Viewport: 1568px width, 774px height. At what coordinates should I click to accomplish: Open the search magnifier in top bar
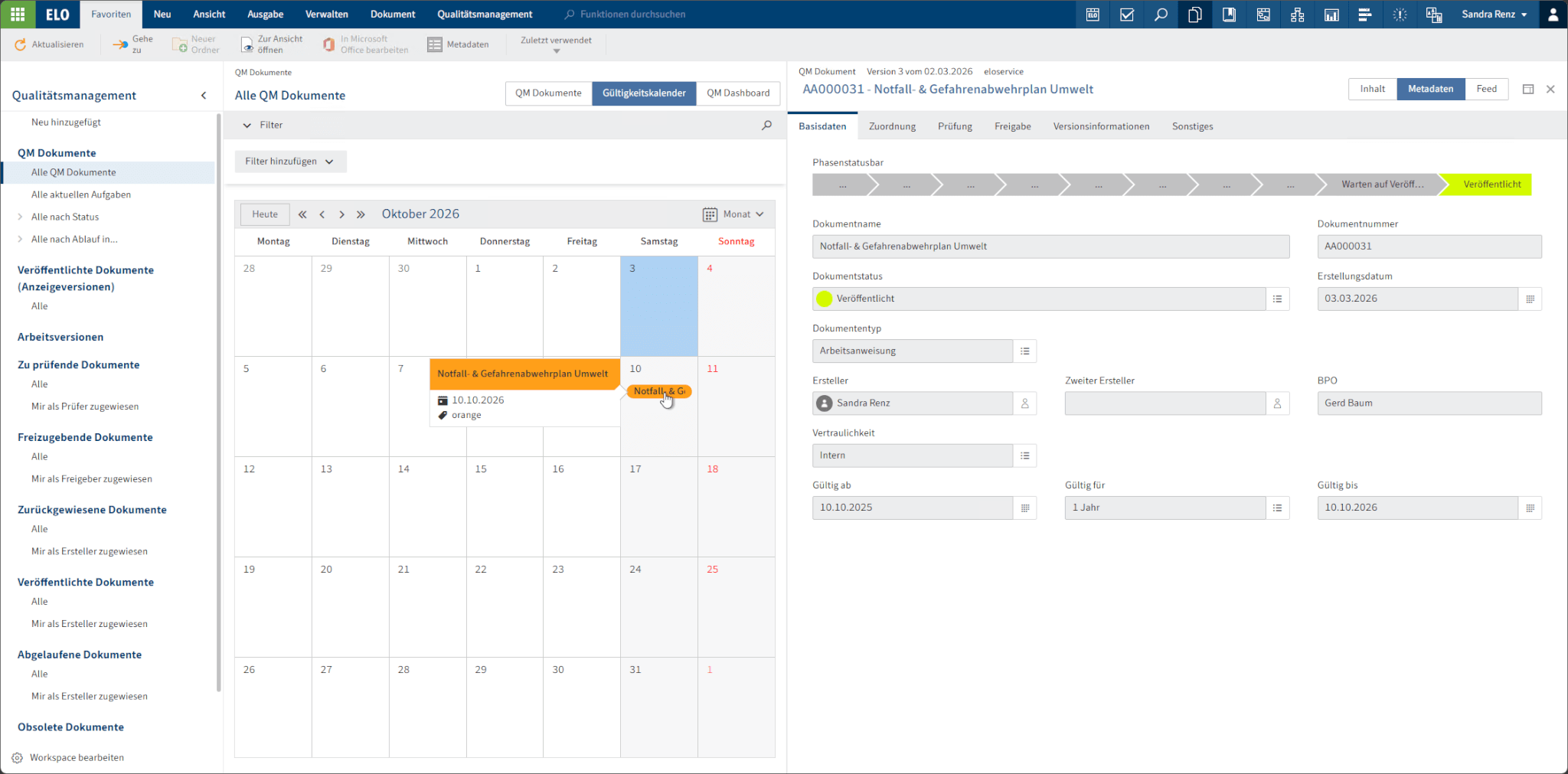1161,15
